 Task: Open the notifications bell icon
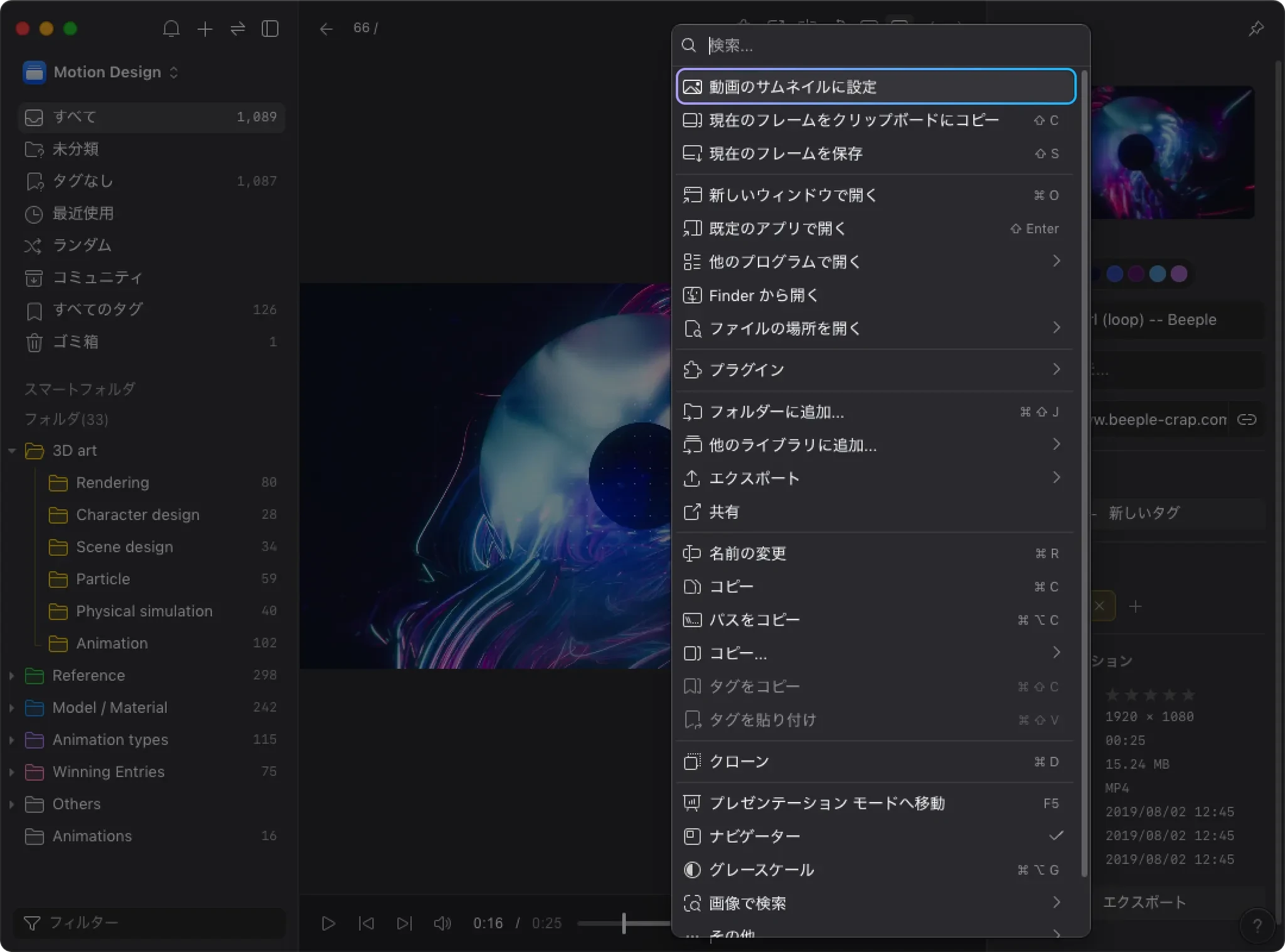tap(171, 29)
